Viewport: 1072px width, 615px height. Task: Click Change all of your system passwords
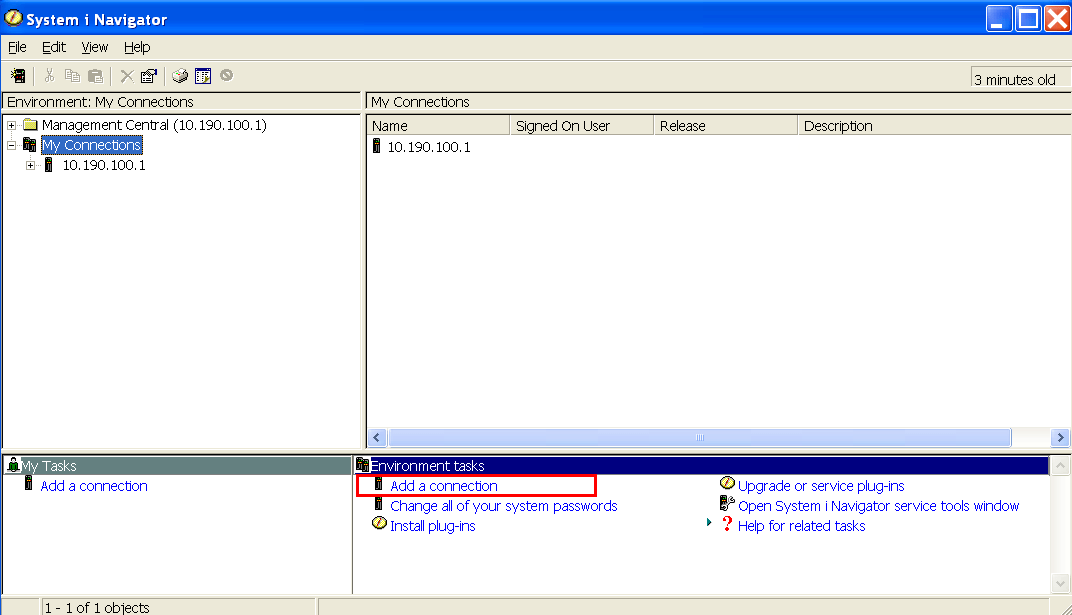click(x=504, y=506)
